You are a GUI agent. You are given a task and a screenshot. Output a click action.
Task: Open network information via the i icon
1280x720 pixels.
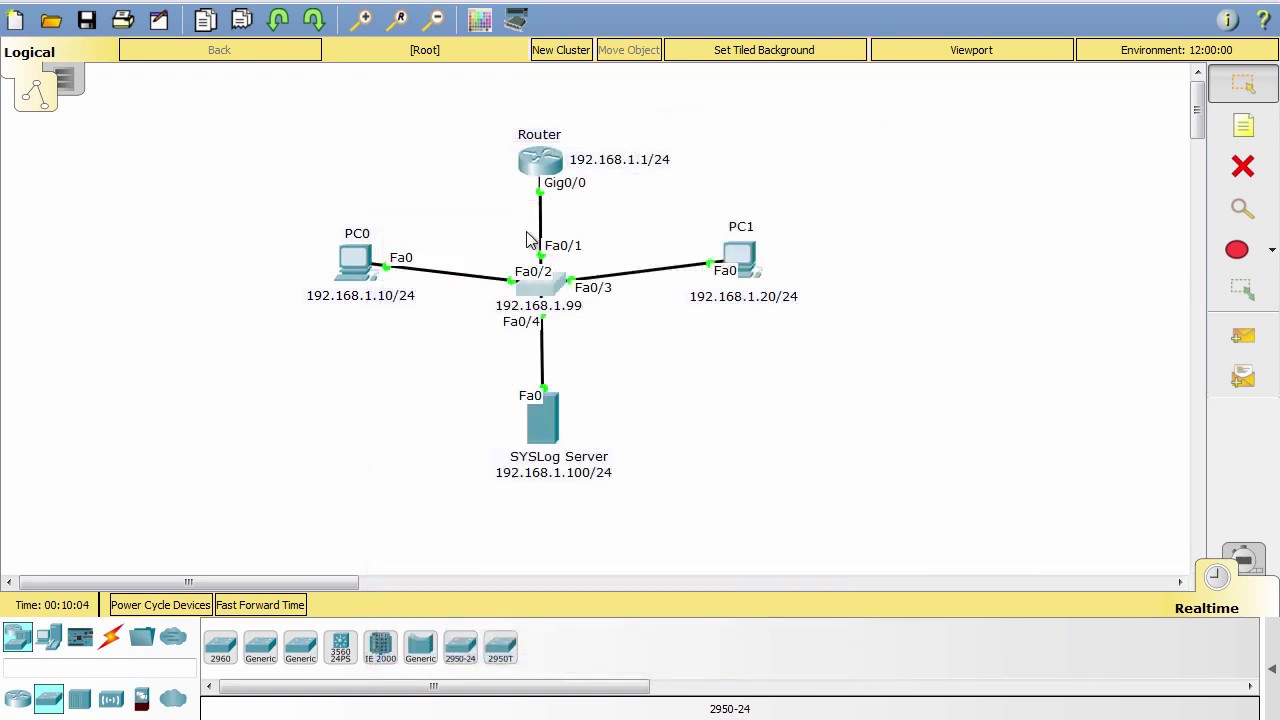pos(1228,20)
